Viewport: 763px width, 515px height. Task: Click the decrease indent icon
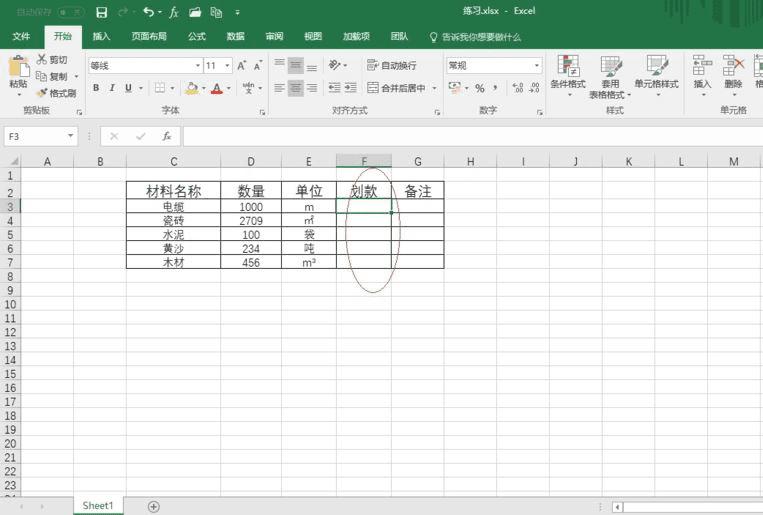[x=334, y=88]
